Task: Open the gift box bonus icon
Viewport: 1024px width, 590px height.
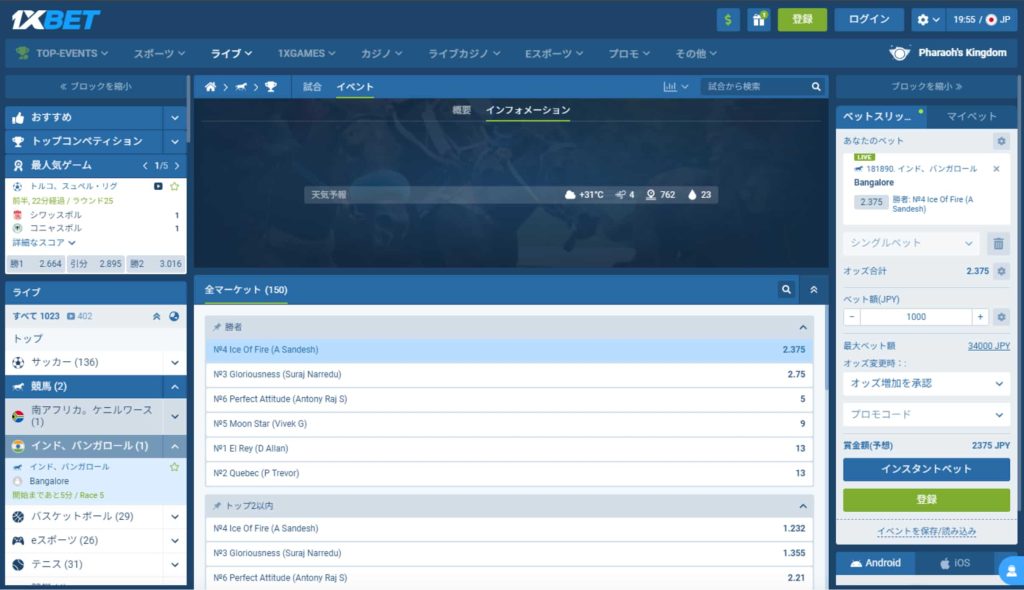Action: [x=759, y=20]
